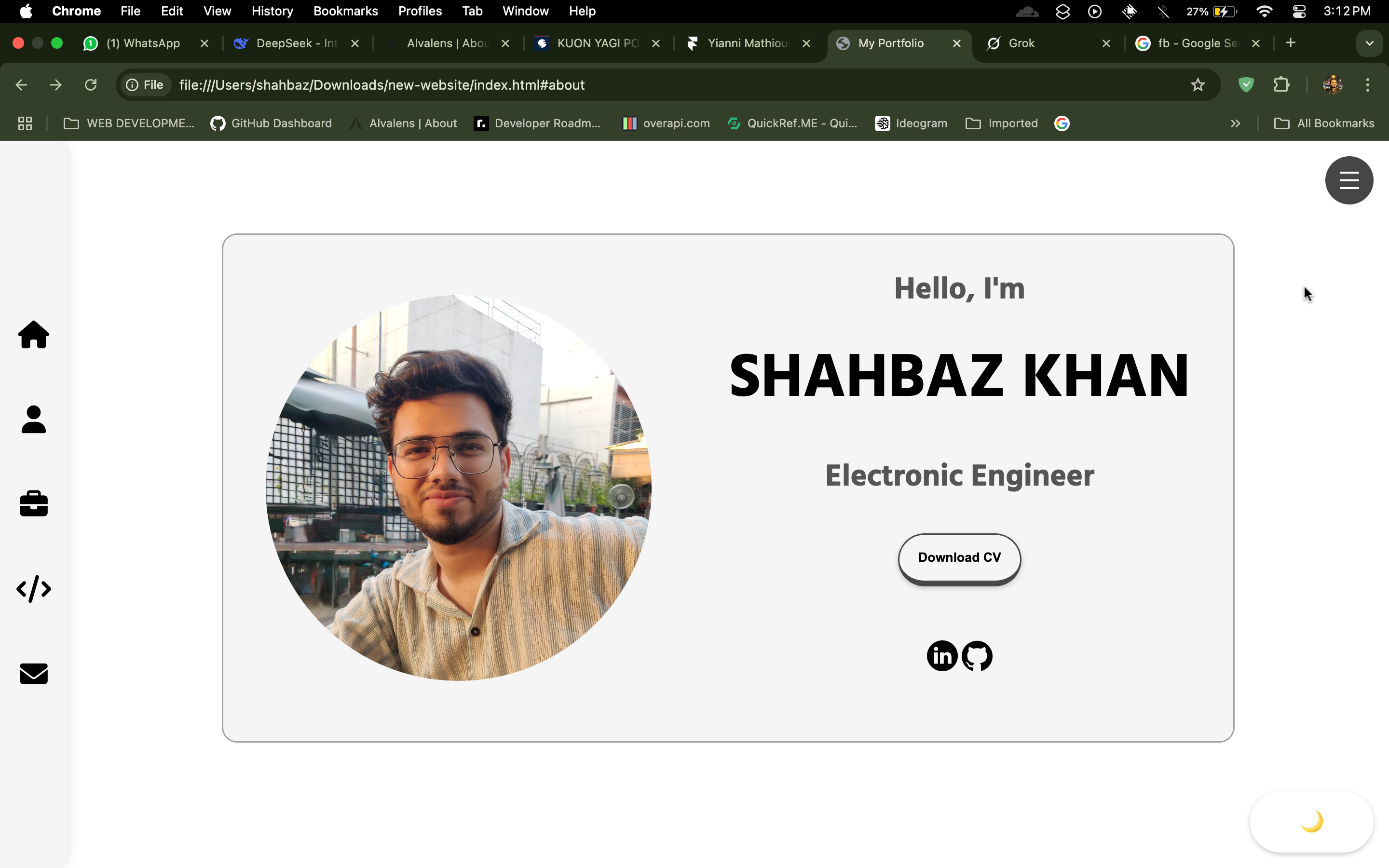
Task: Switch to Alvalens About tab
Action: (447, 43)
